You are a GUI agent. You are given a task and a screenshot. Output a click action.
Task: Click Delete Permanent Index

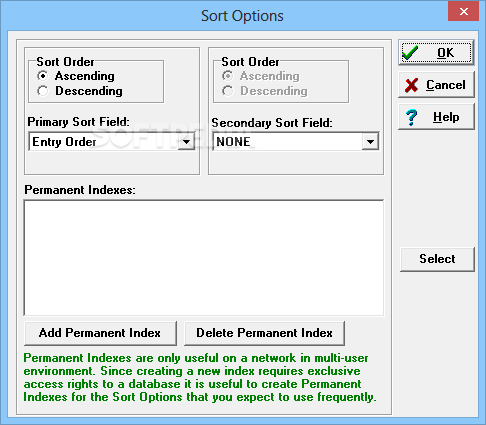(x=264, y=333)
